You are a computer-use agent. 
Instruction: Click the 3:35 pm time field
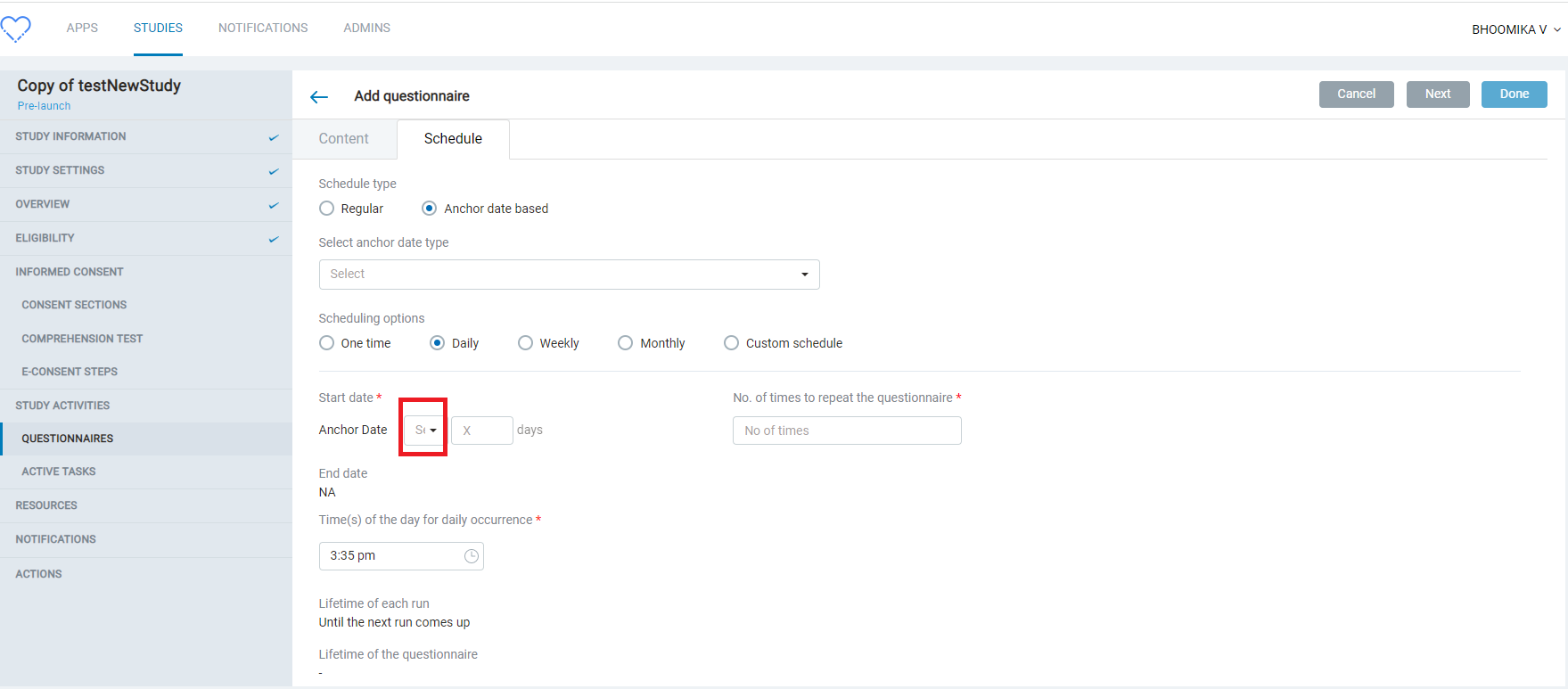(401, 556)
